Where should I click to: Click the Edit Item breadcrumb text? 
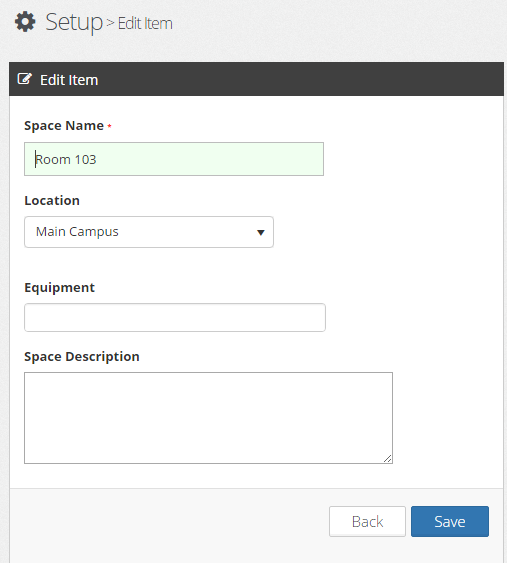(x=145, y=24)
